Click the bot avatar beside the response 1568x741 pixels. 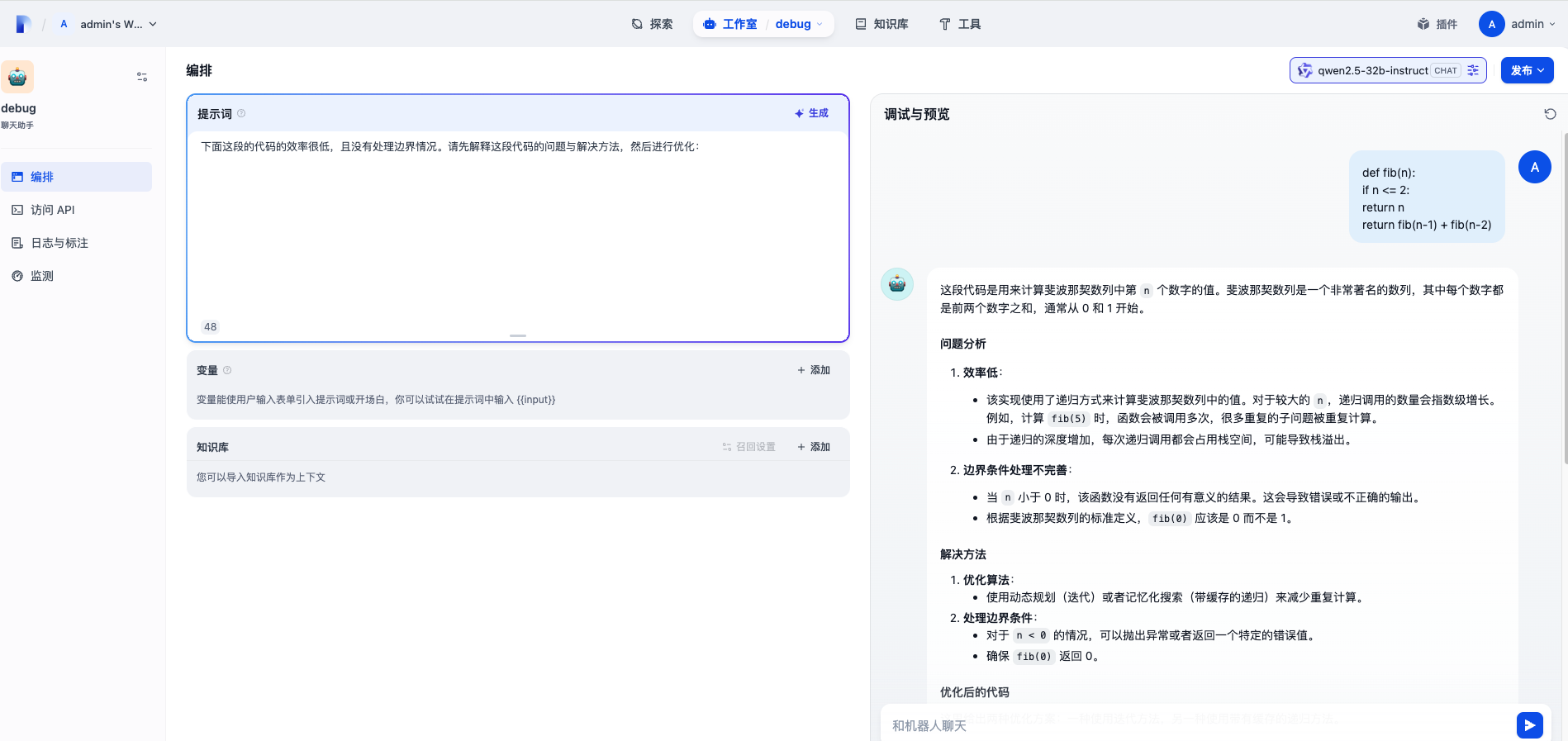(897, 284)
